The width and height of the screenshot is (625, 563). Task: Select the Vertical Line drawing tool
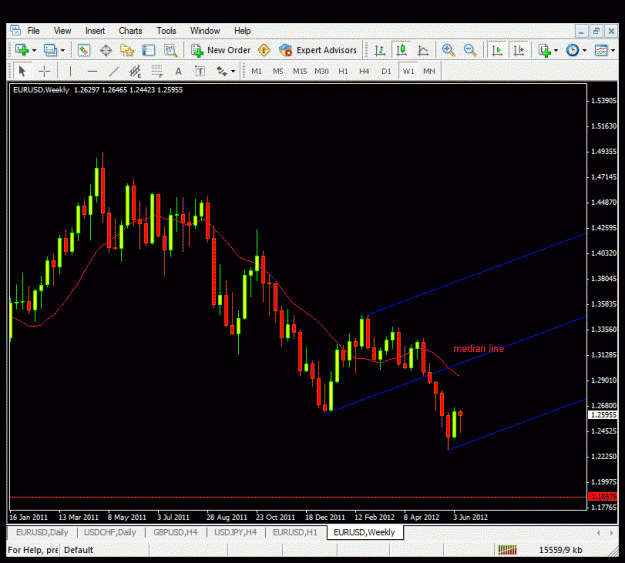[70, 71]
